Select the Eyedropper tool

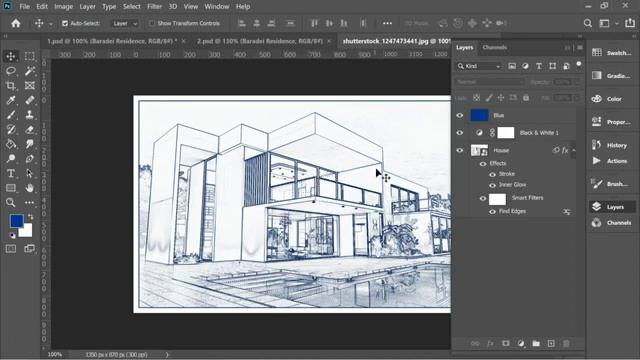(11, 100)
